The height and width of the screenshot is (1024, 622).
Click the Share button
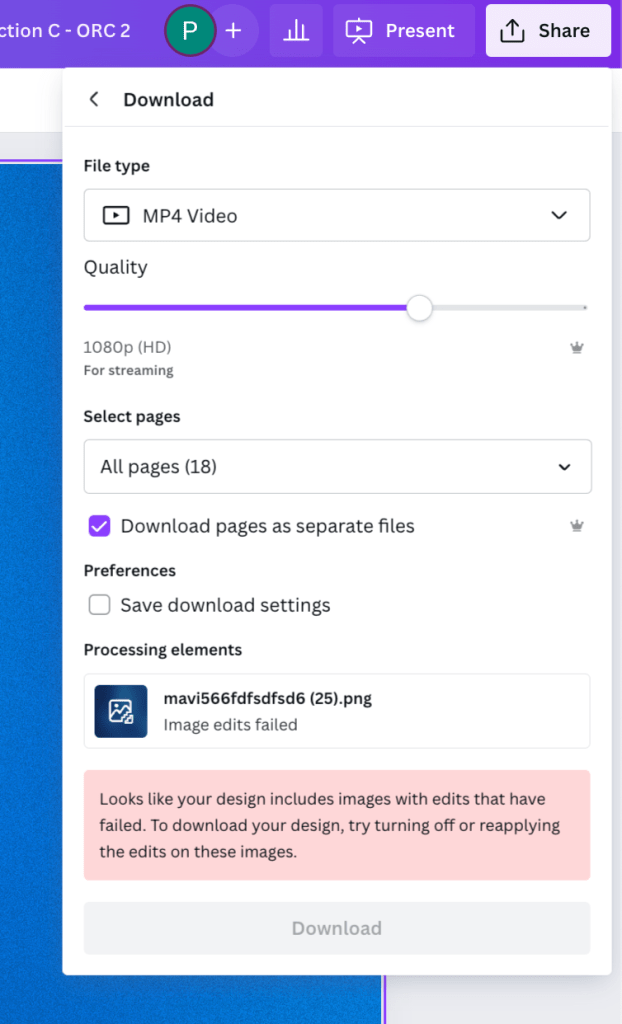click(548, 30)
